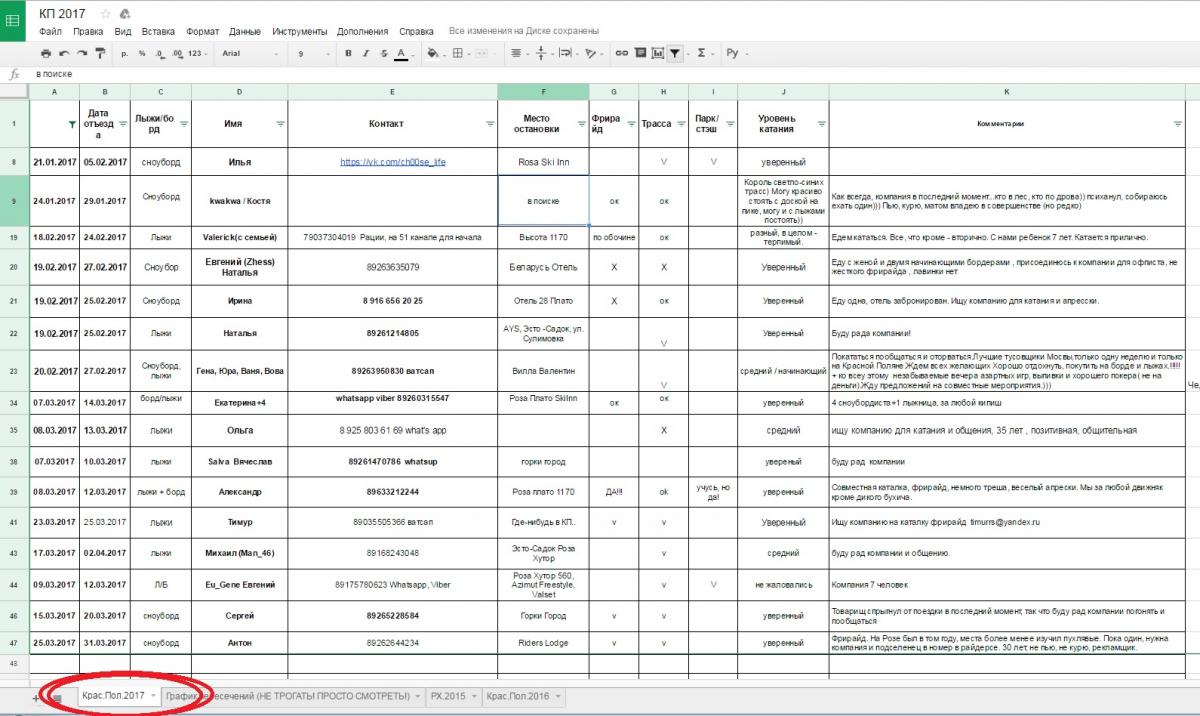Viewport: 1200px width, 716px height.
Task: Insert a chart using the toolbar icon
Action: pos(657,53)
